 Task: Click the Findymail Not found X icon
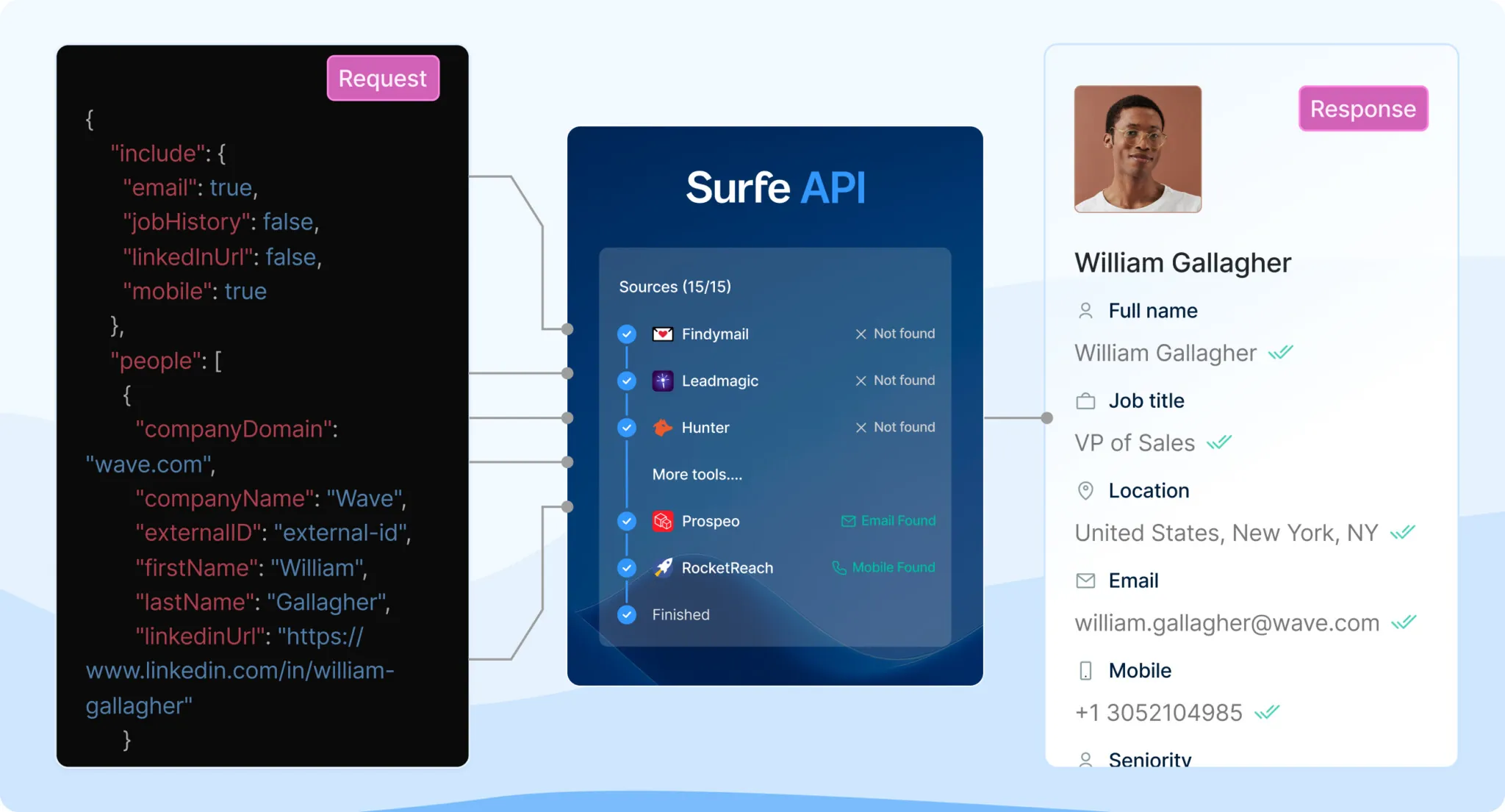point(861,334)
